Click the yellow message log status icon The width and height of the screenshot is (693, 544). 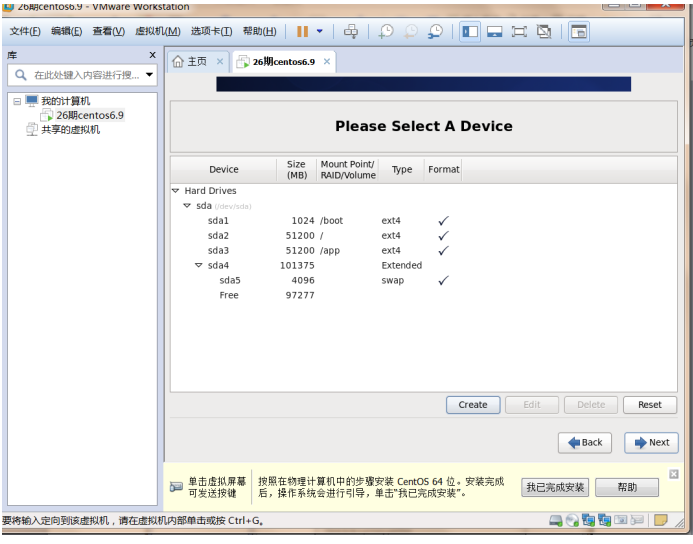[660, 520]
